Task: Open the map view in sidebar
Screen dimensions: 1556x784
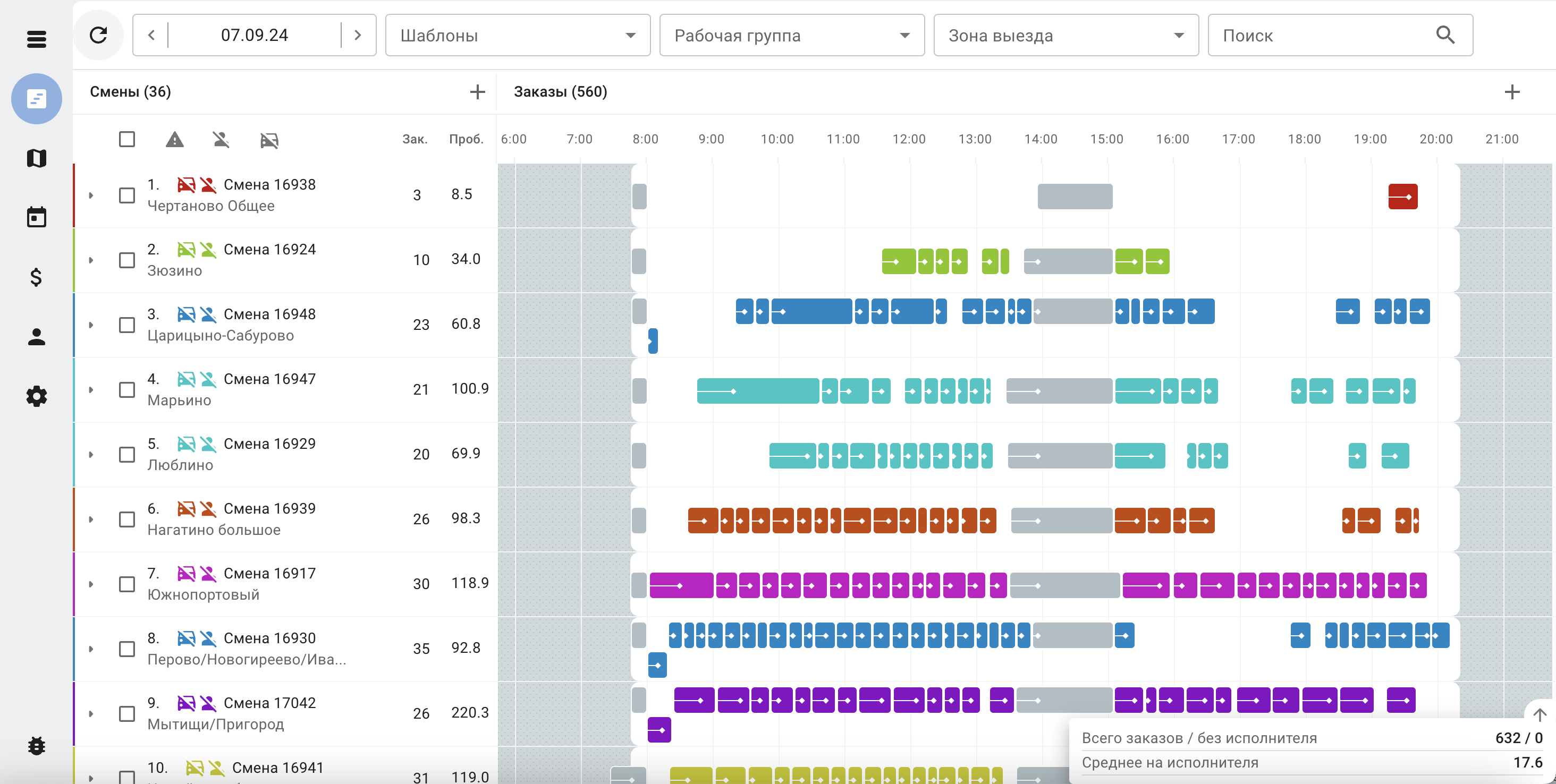Action: [x=36, y=158]
